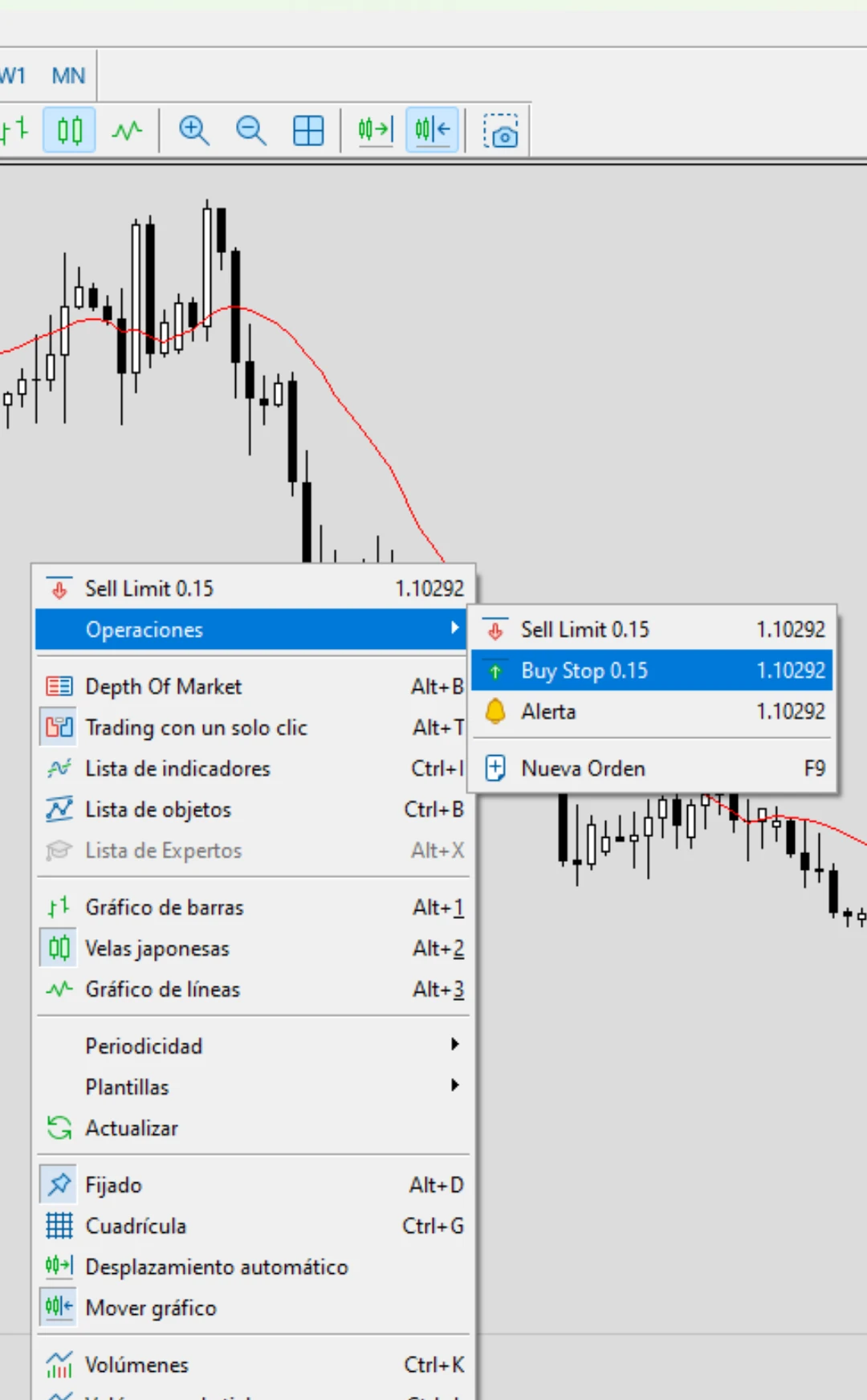
Task: Select the line chart toolbar icon
Action: tap(126, 130)
